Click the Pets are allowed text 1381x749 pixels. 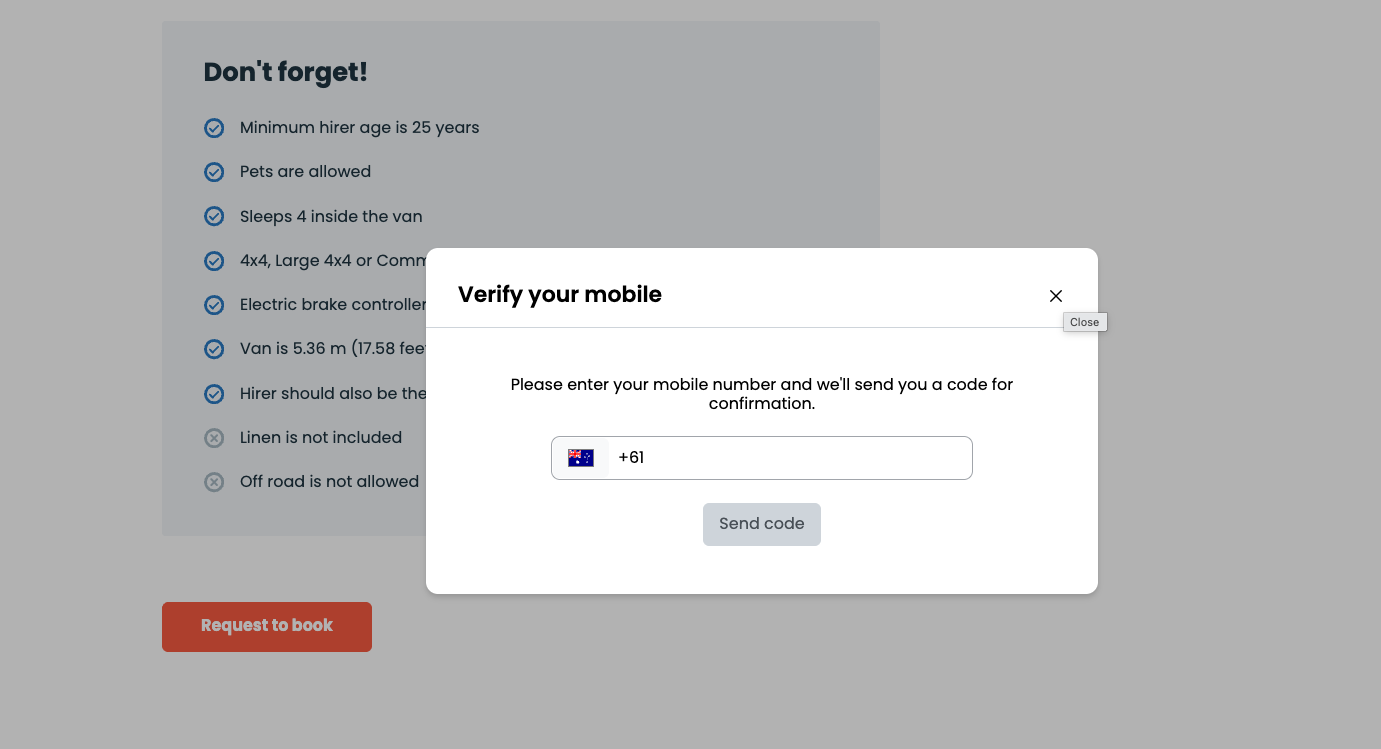305,172
